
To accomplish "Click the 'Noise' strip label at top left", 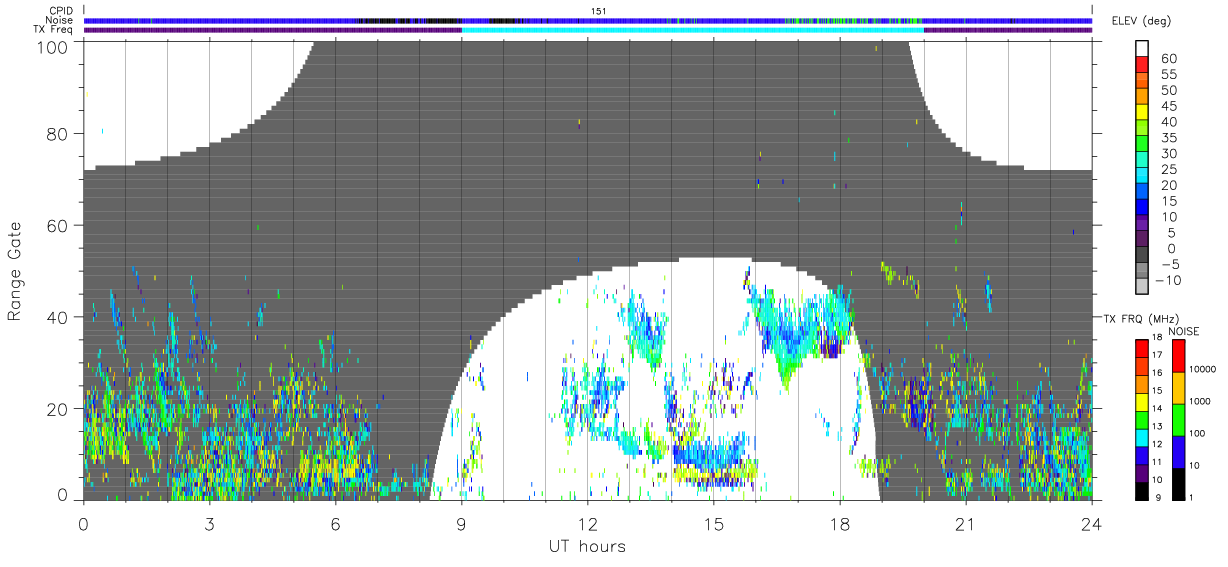I will click(60, 20).
